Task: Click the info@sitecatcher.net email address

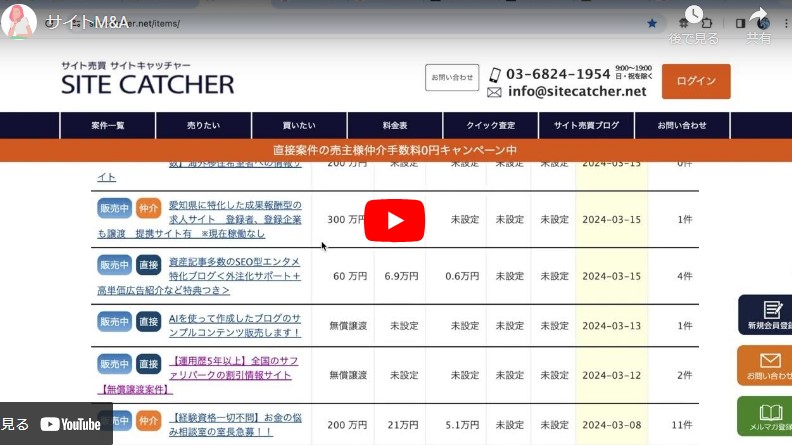Action: (x=577, y=91)
